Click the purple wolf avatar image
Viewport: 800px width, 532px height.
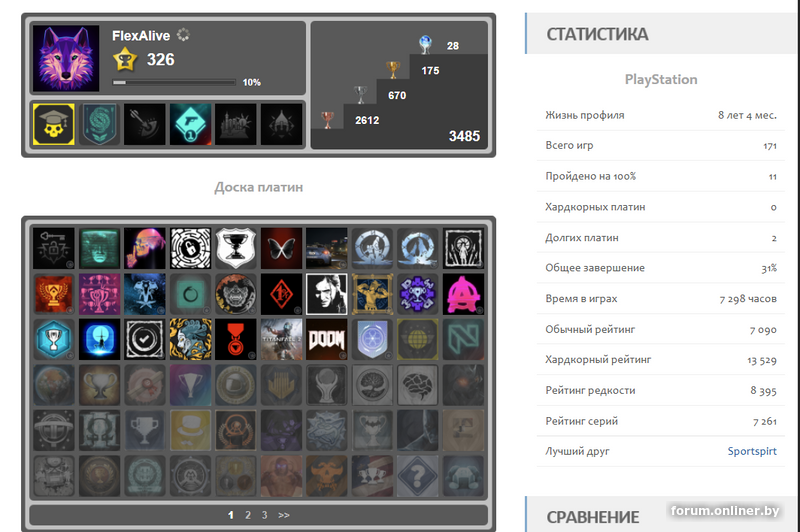[x=66, y=58]
